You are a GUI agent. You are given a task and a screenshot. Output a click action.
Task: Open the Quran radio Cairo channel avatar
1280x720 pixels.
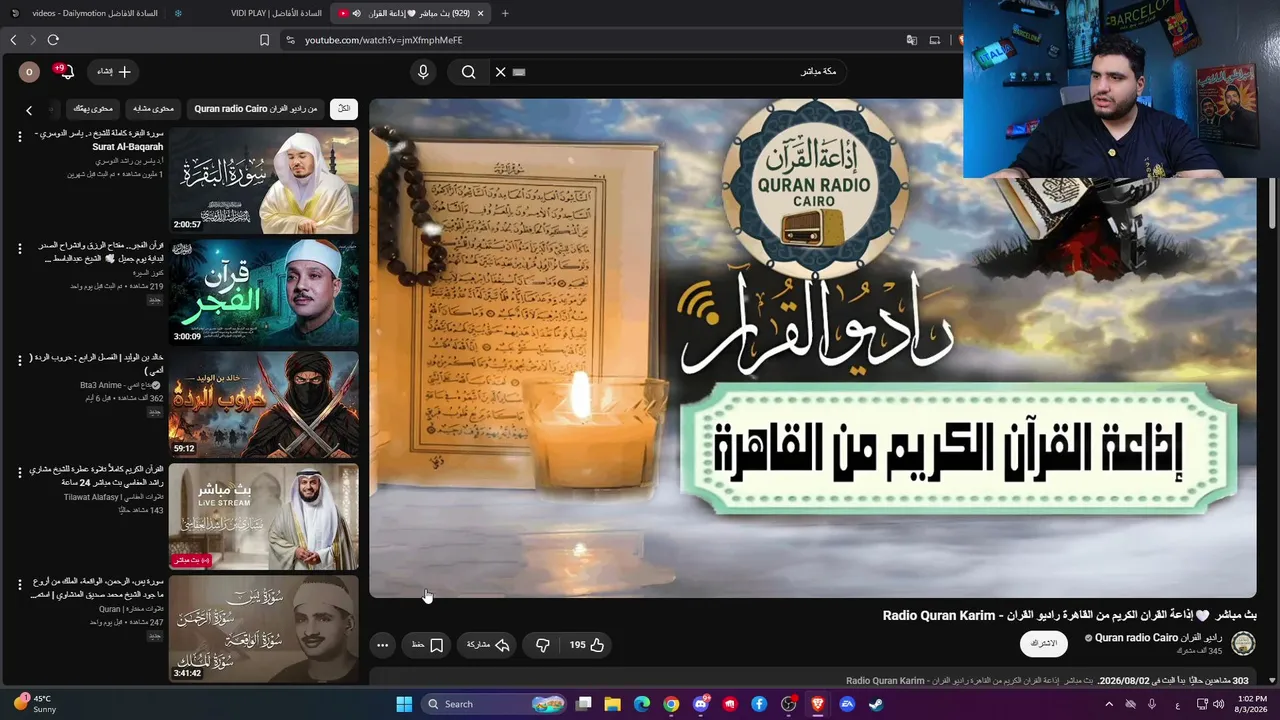point(1243,643)
